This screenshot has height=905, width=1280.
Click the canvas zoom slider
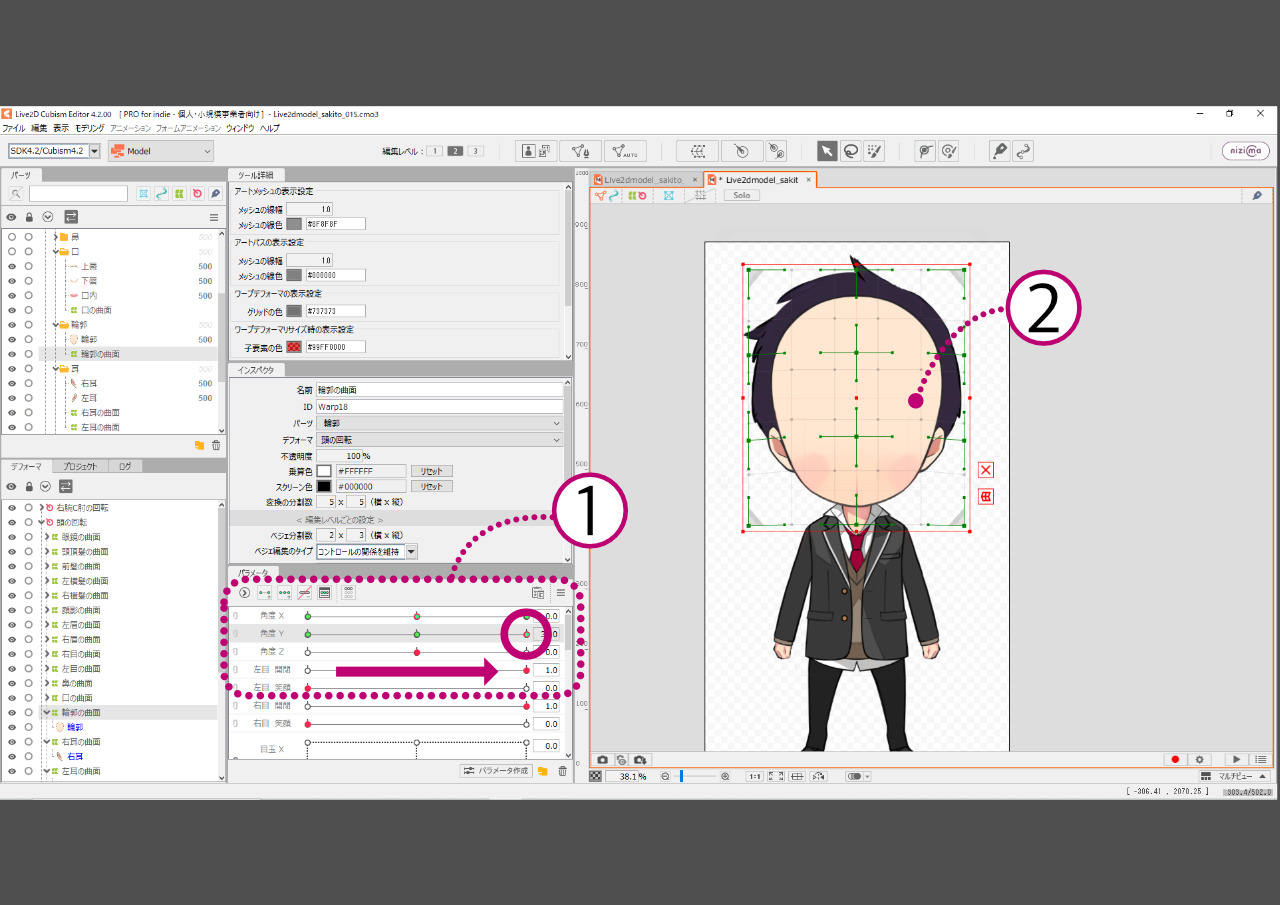pos(695,776)
